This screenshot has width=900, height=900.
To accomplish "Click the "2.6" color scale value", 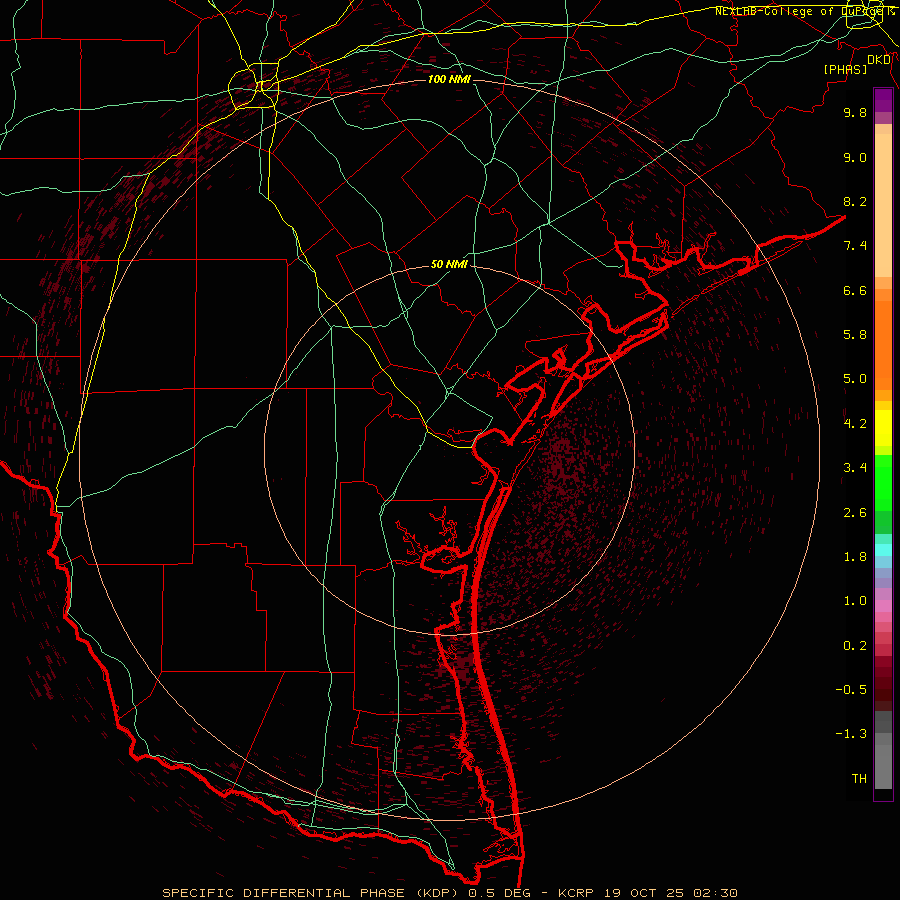I will [x=855, y=513].
